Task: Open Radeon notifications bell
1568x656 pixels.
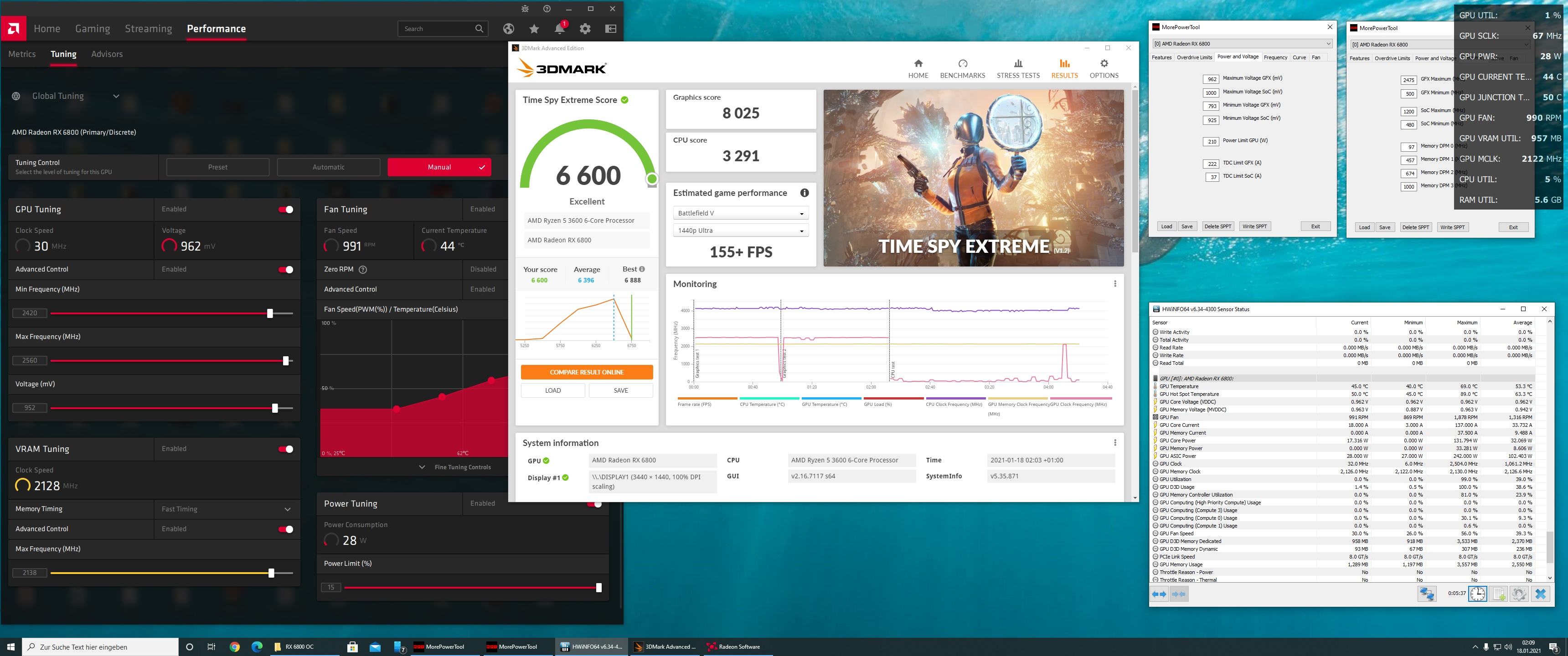Action: point(559,29)
